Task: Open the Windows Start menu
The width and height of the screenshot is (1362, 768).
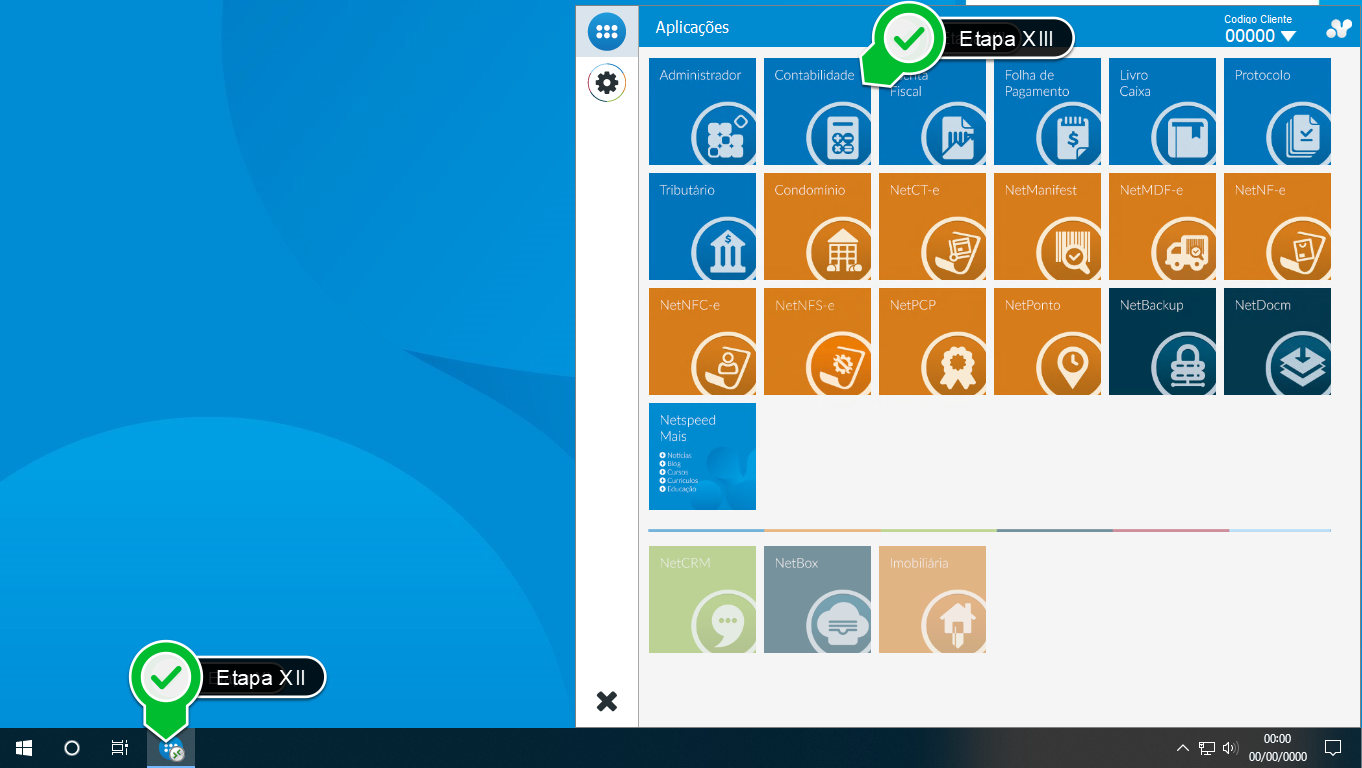Action: click(x=24, y=748)
